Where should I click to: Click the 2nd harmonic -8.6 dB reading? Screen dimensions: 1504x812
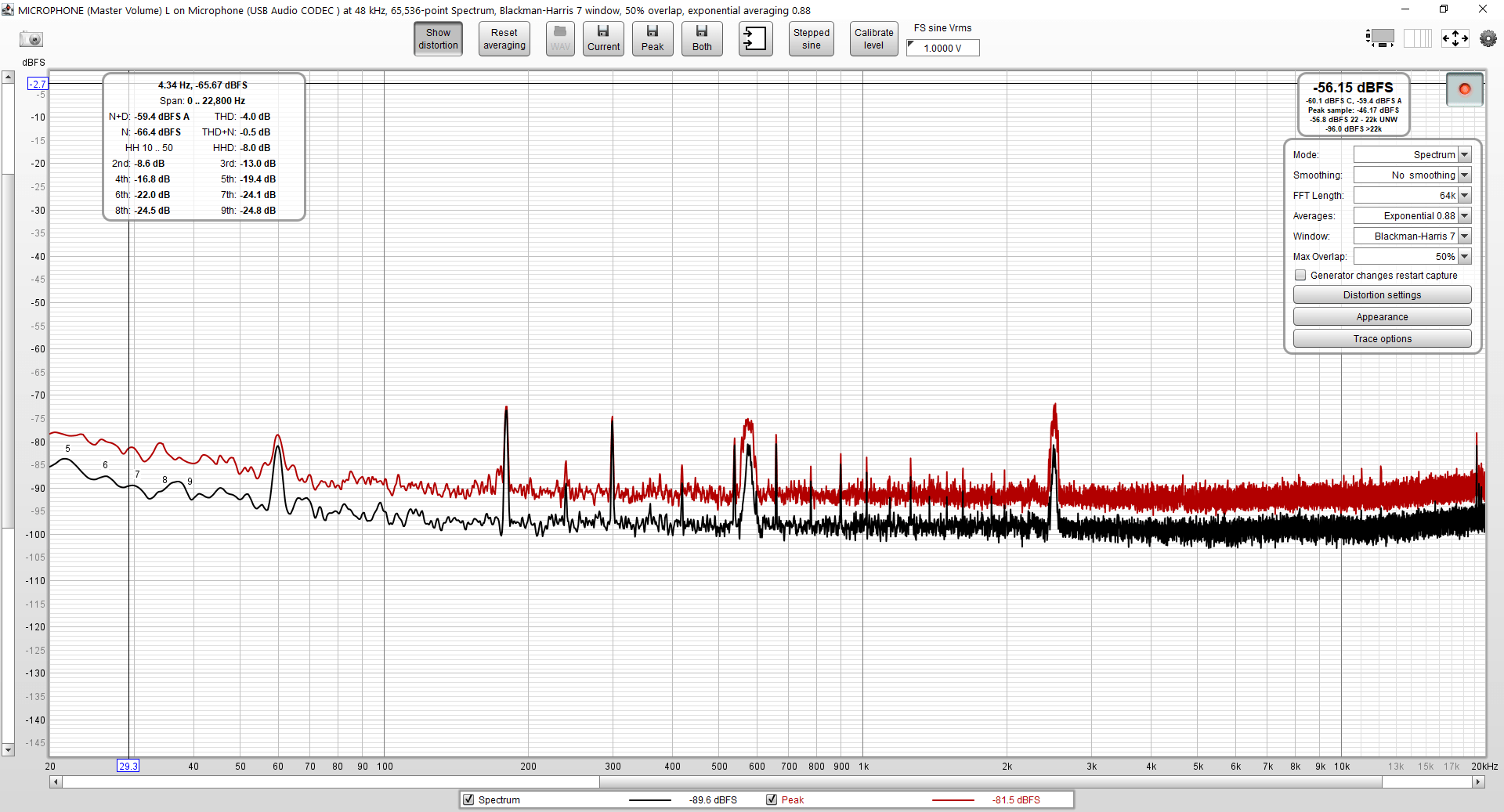149,164
